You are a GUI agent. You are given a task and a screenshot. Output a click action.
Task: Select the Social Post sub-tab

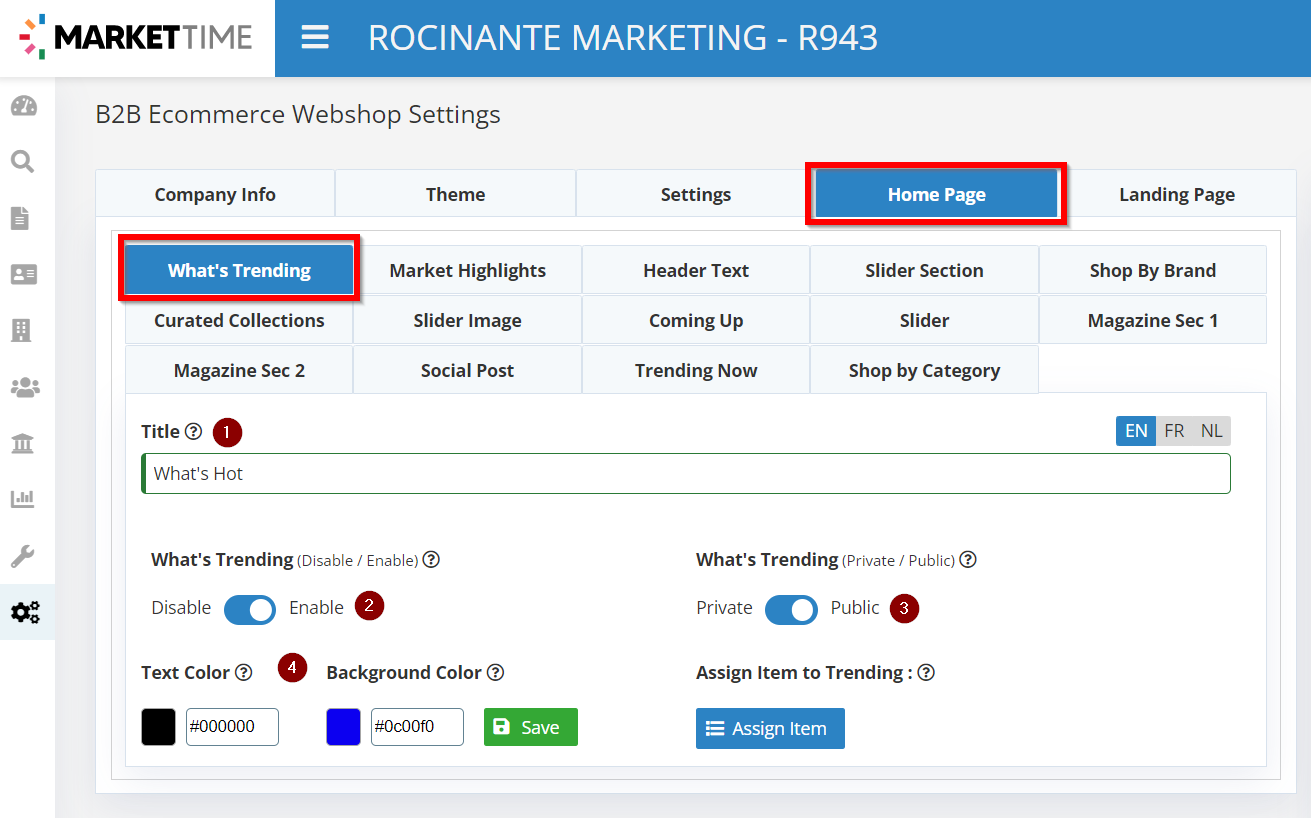click(468, 370)
